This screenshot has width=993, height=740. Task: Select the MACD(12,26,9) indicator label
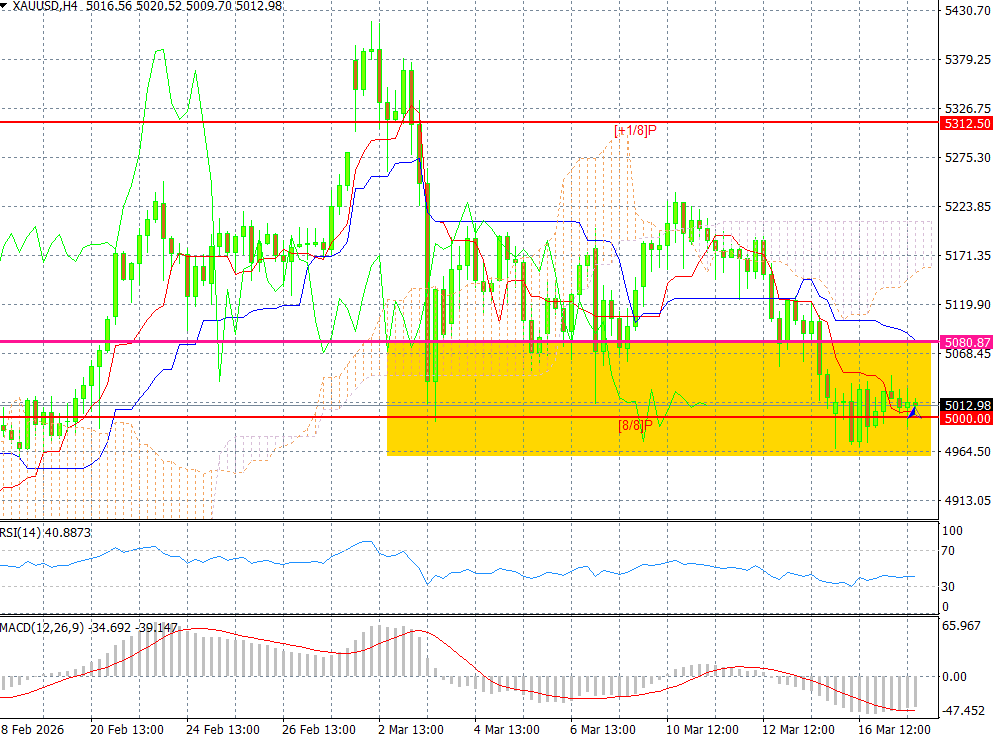(89, 628)
